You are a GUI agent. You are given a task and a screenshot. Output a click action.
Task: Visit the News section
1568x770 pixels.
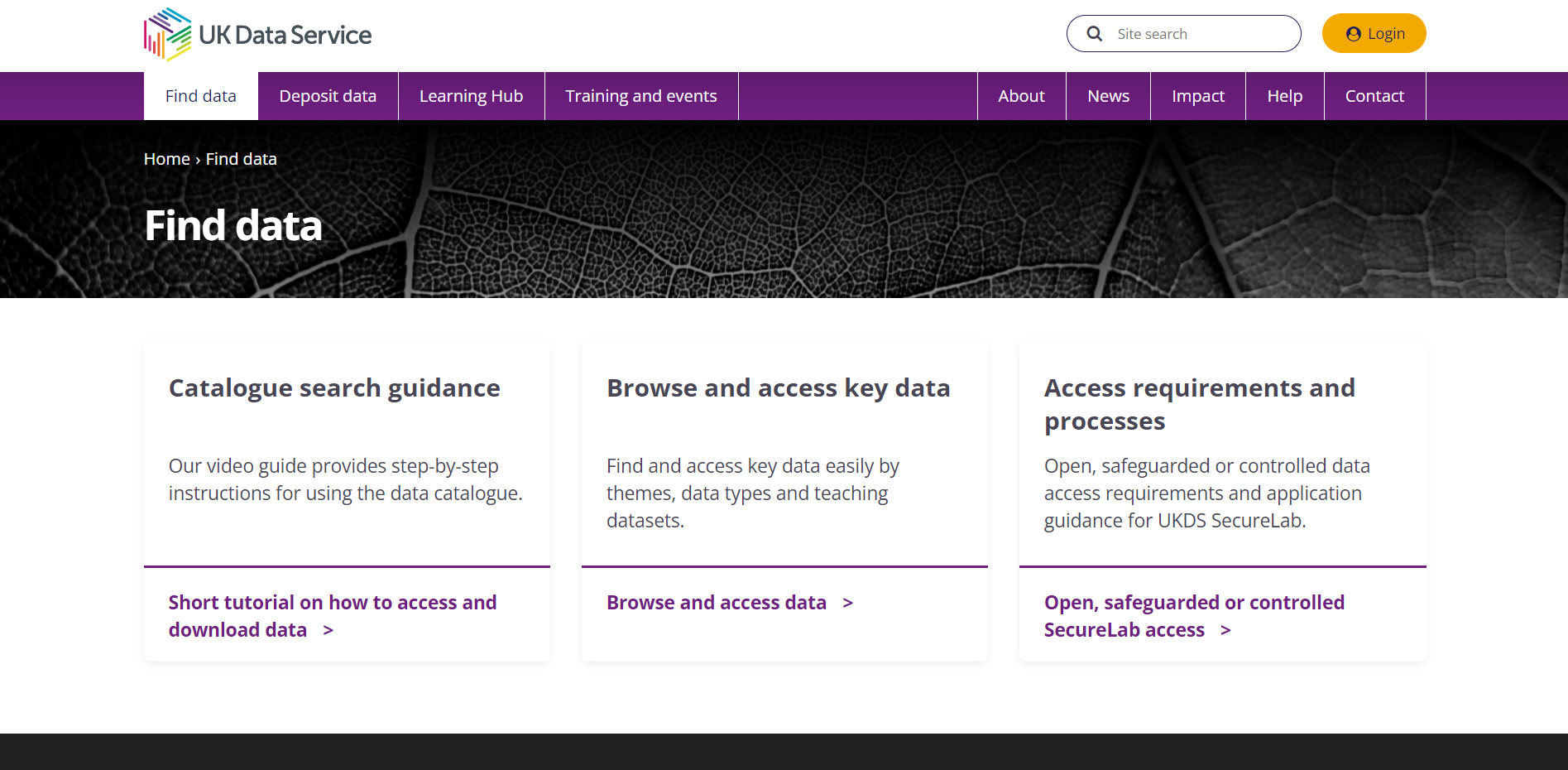pyautogui.click(x=1108, y=96)
